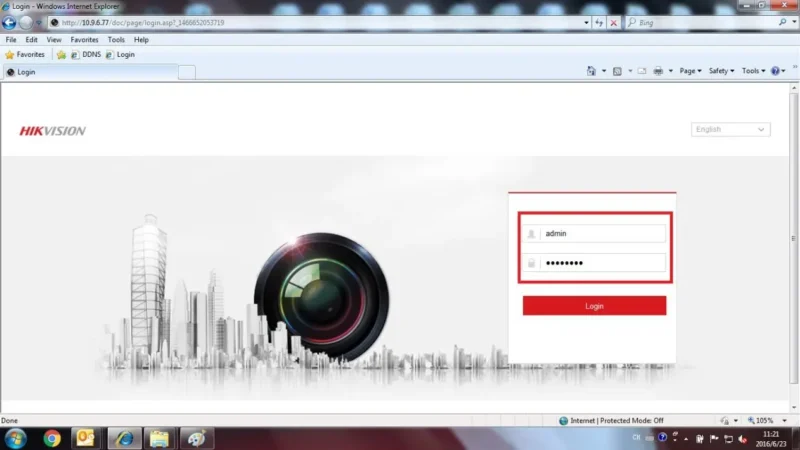
Task: Click the red Login button
Action: (x=594, y=306)
